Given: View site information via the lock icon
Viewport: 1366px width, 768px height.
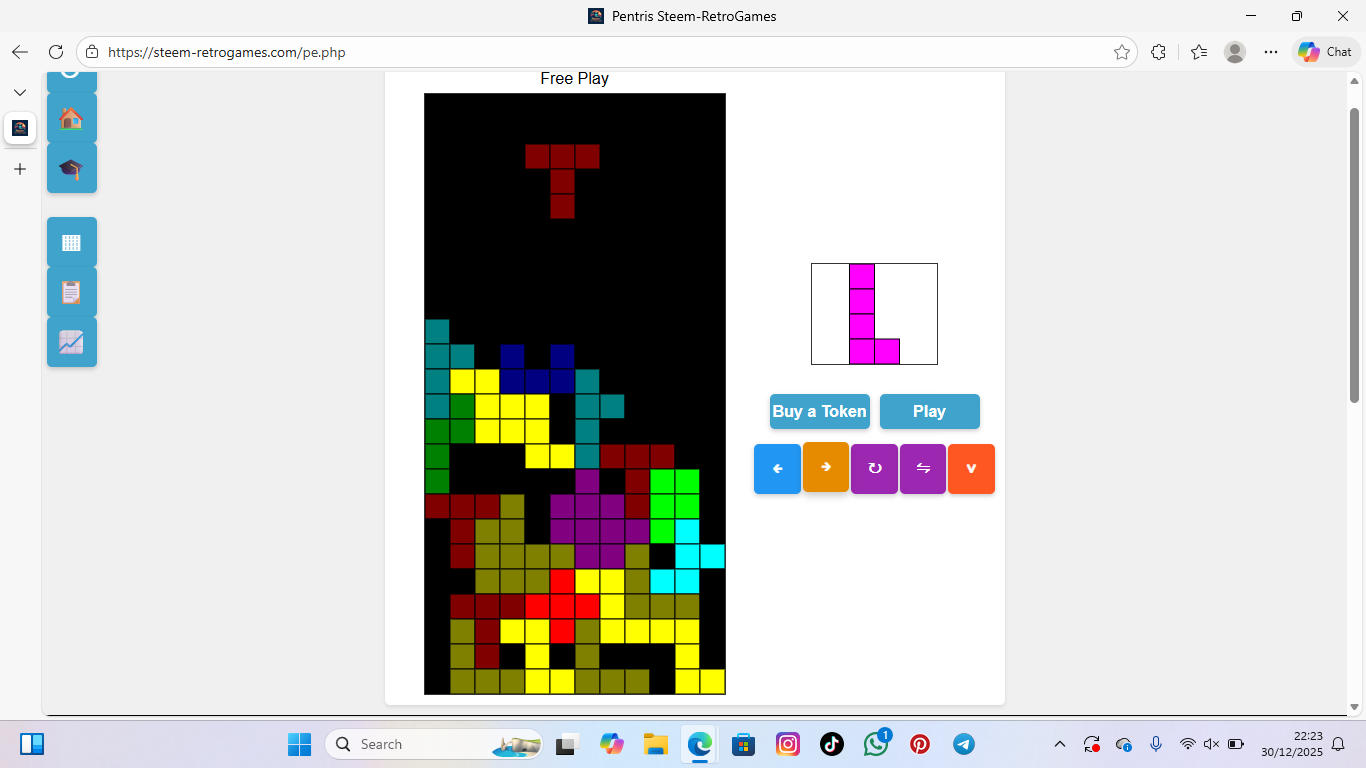Looking at the screenshot, I should [92, 52].
